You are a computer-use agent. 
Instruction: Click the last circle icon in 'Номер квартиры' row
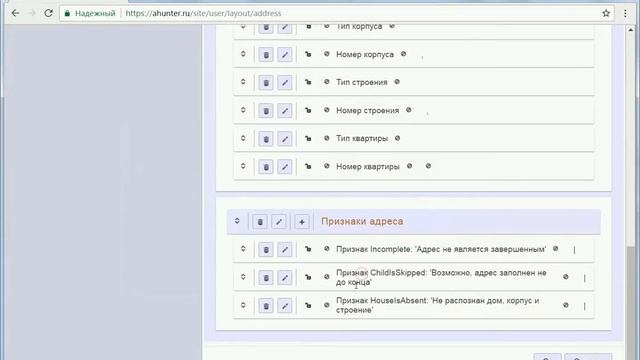pos(428,166)
